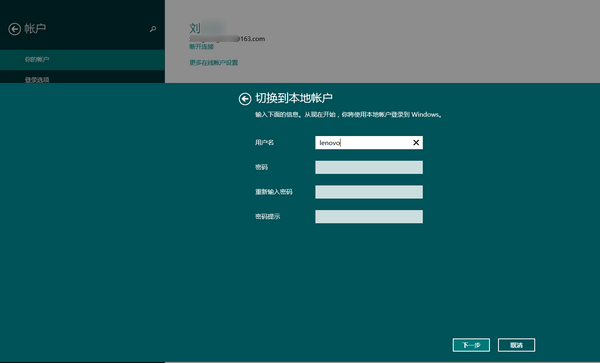The width and height of the screenshot is (600, 363).
Task: Focus the 重新输入密码 input field
Action: click(369, 192)
